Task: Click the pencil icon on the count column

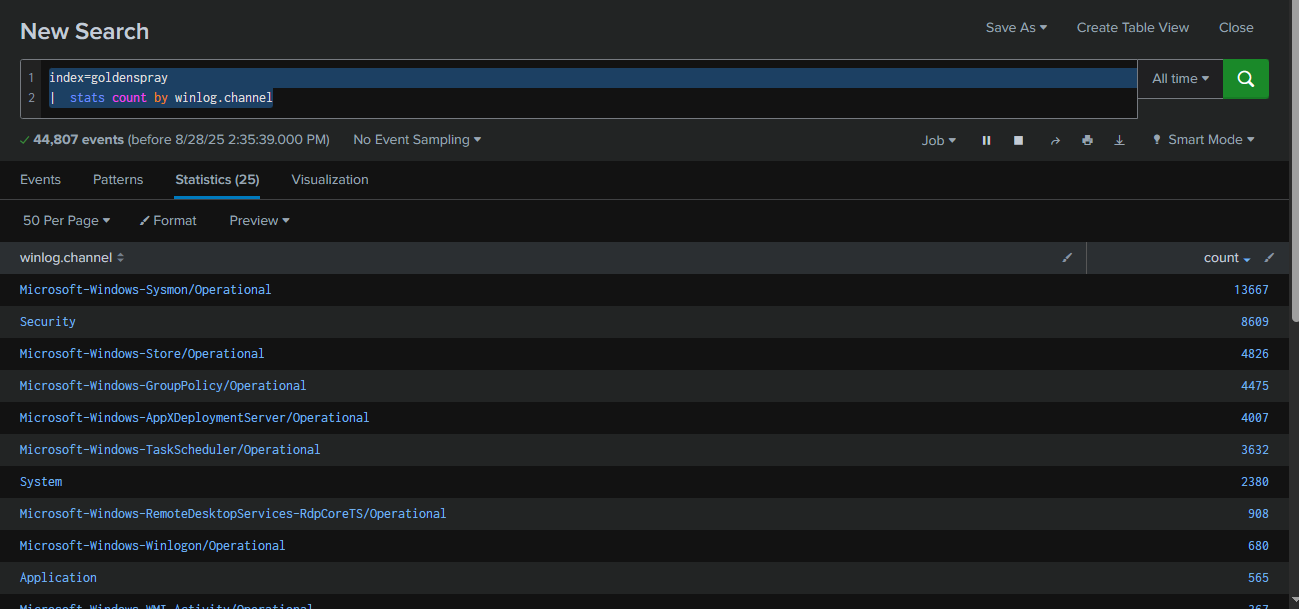Action: click(1269, 258)
